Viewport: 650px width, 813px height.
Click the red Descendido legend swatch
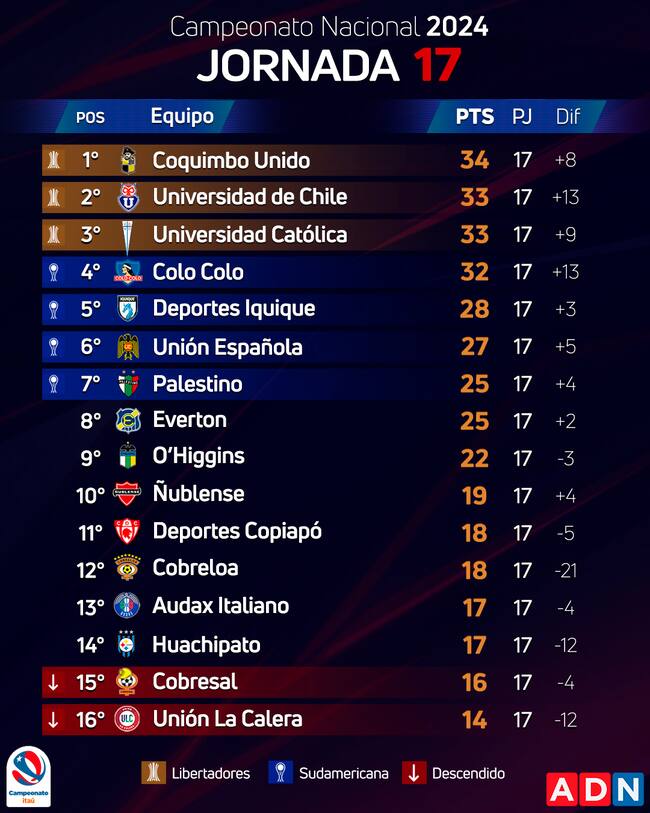click(414, 773)
